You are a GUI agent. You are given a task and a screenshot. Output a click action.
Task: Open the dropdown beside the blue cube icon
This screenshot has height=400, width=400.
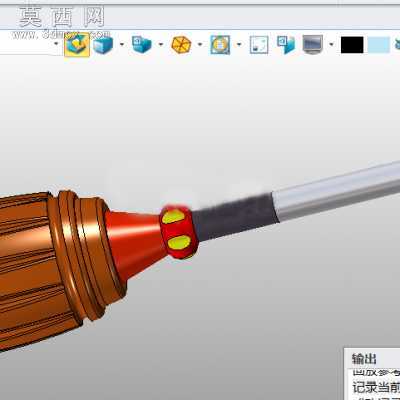(122, 44)
